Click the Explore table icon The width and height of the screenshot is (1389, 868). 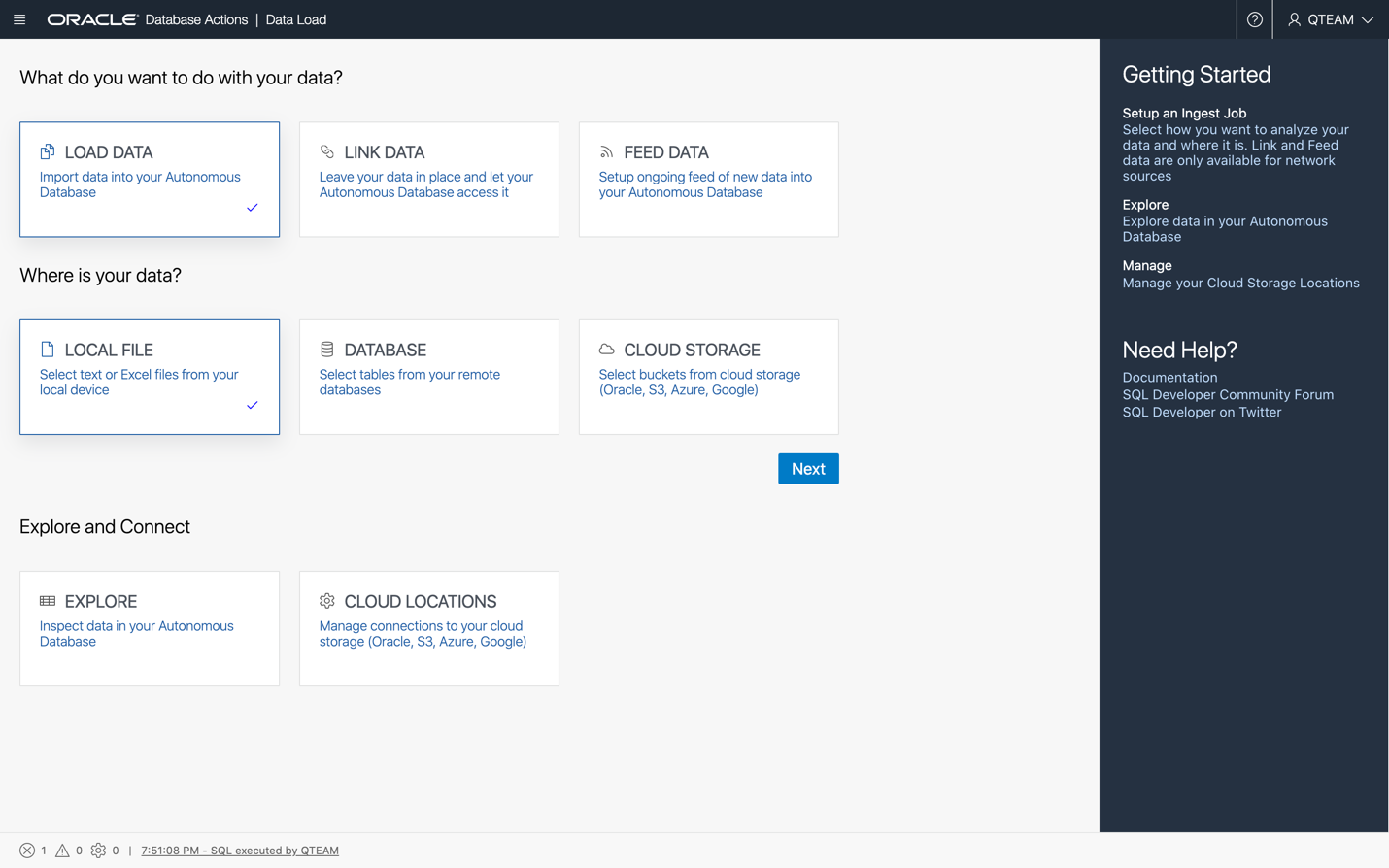point(48,601)
